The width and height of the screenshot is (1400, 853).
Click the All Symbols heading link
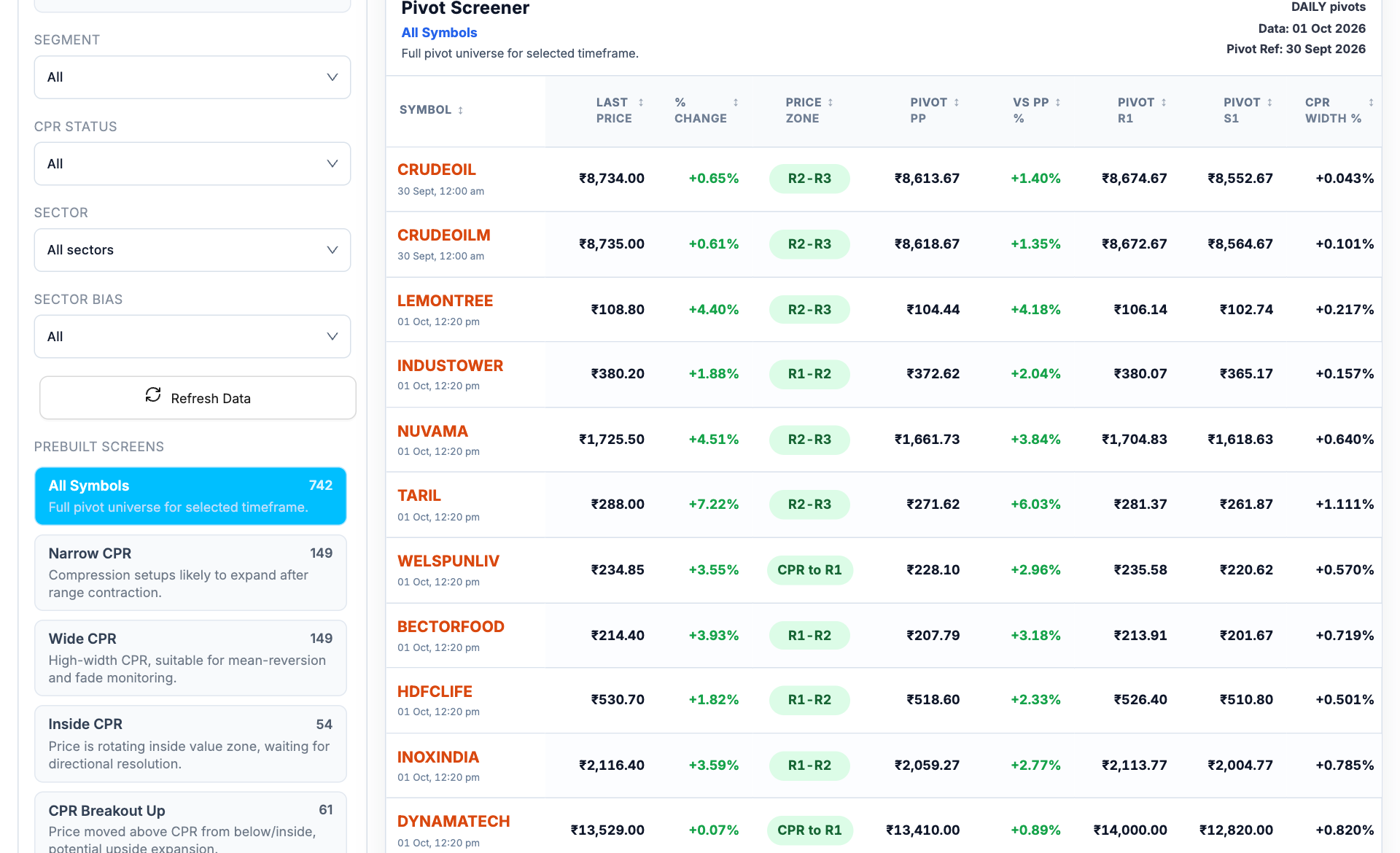coord(439,33)
